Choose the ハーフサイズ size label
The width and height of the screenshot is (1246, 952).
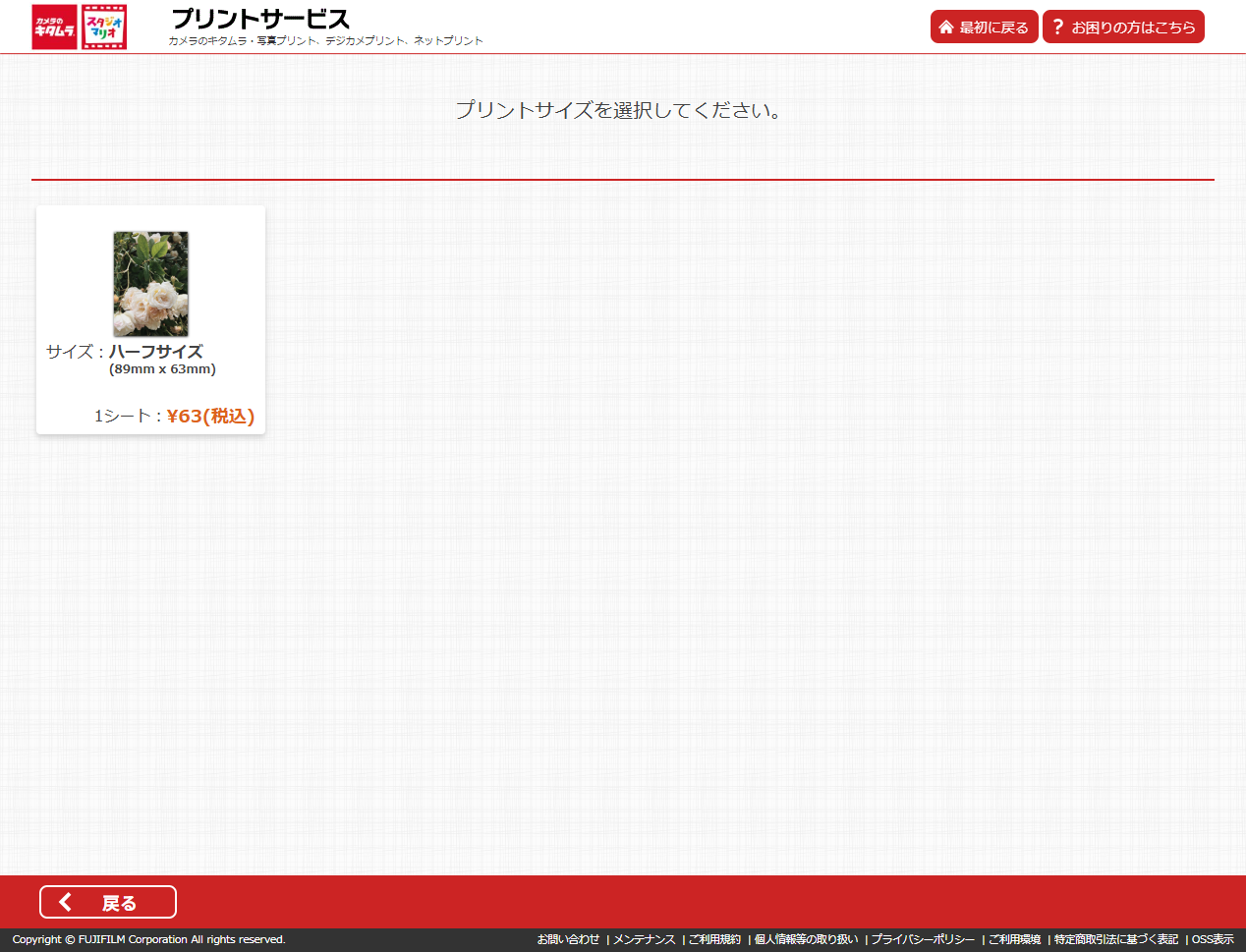point(155,352)
